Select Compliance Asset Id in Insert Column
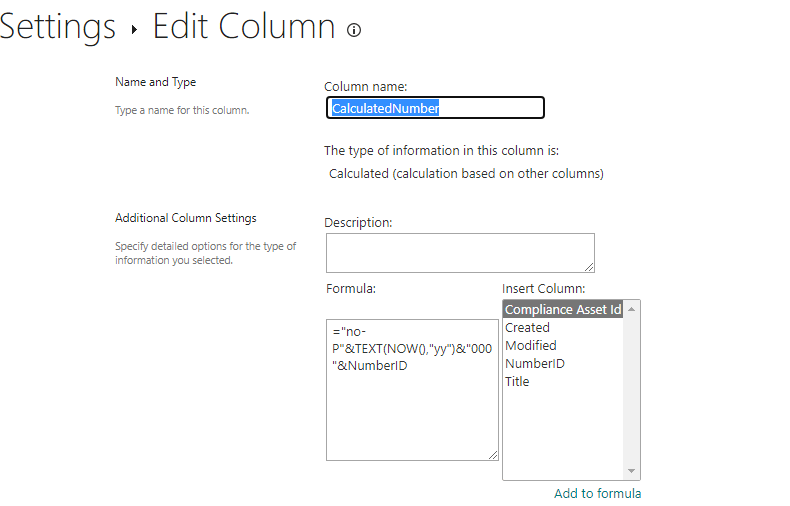 pyautogui.click(x=563, y=309)
